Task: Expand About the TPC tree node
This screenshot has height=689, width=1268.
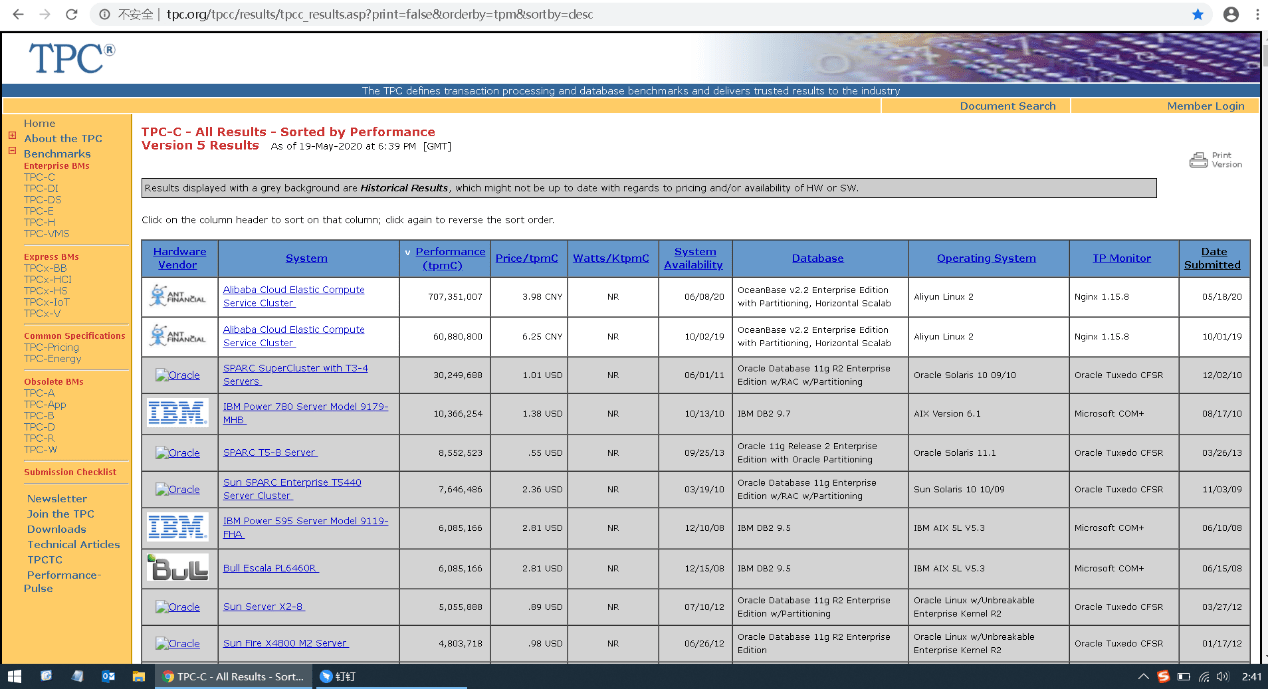Action: pyautogui.click(x=12, y=136)
